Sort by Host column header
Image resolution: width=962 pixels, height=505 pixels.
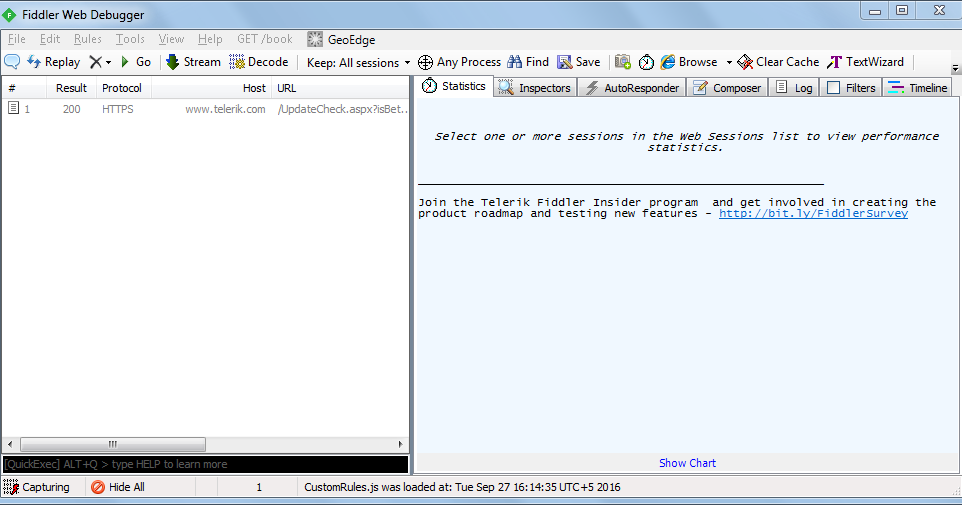(211, 88)
